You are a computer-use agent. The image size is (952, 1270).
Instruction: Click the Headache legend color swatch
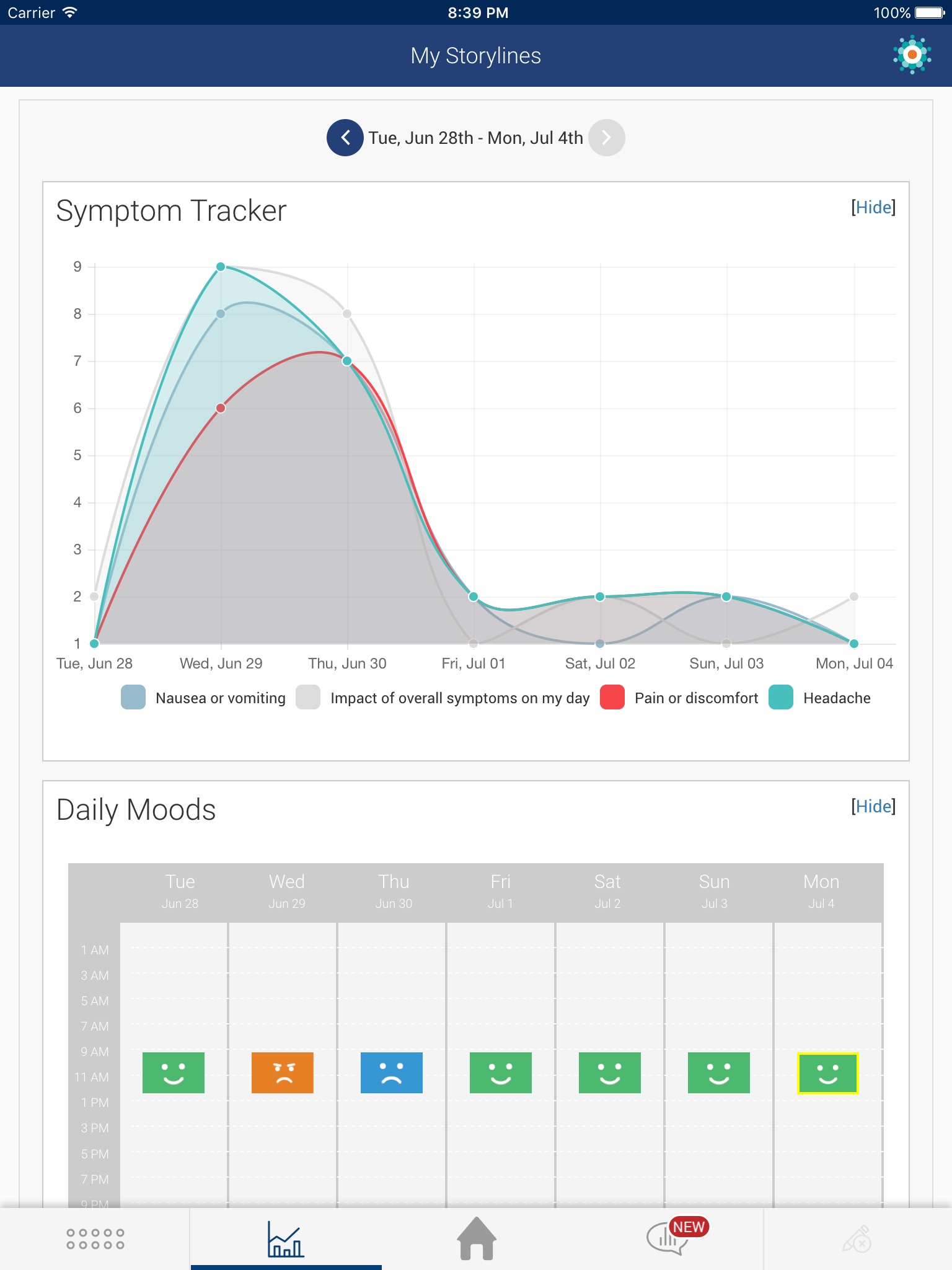tap(781, 698)
